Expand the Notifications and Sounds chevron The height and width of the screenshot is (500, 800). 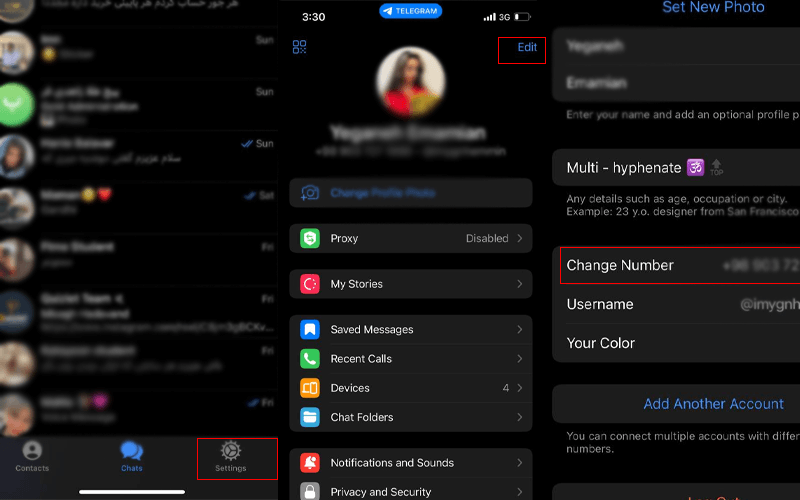519,463
